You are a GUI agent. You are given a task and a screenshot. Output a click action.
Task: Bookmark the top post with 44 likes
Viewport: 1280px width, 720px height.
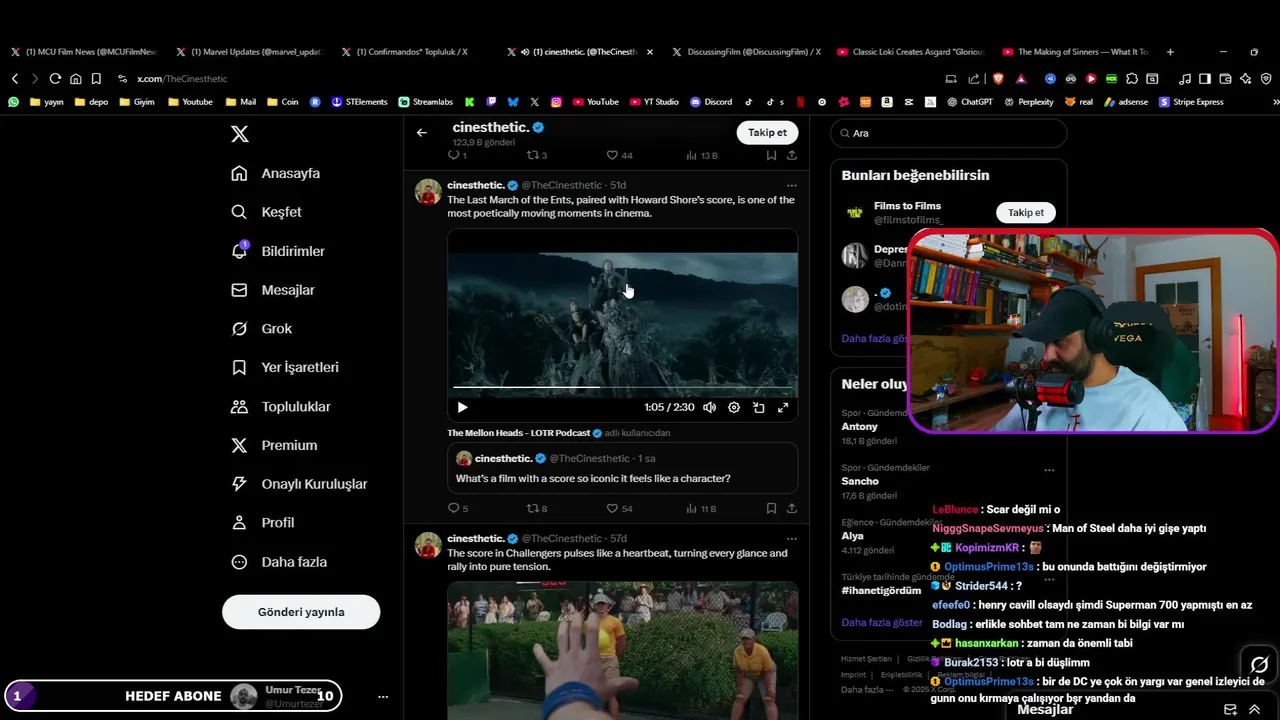pos(771,155)
